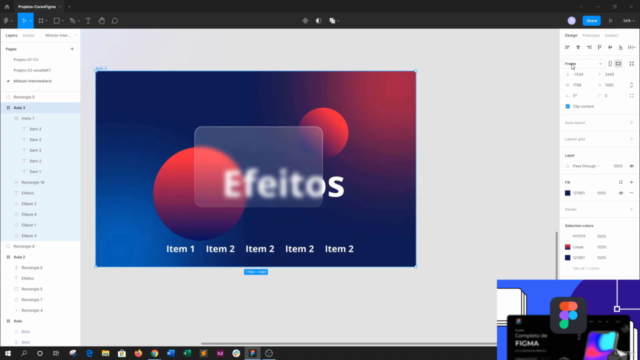Screen dimensions: 640x360
Task: Open the zoom level dropdown
Action: pos(629,21)
